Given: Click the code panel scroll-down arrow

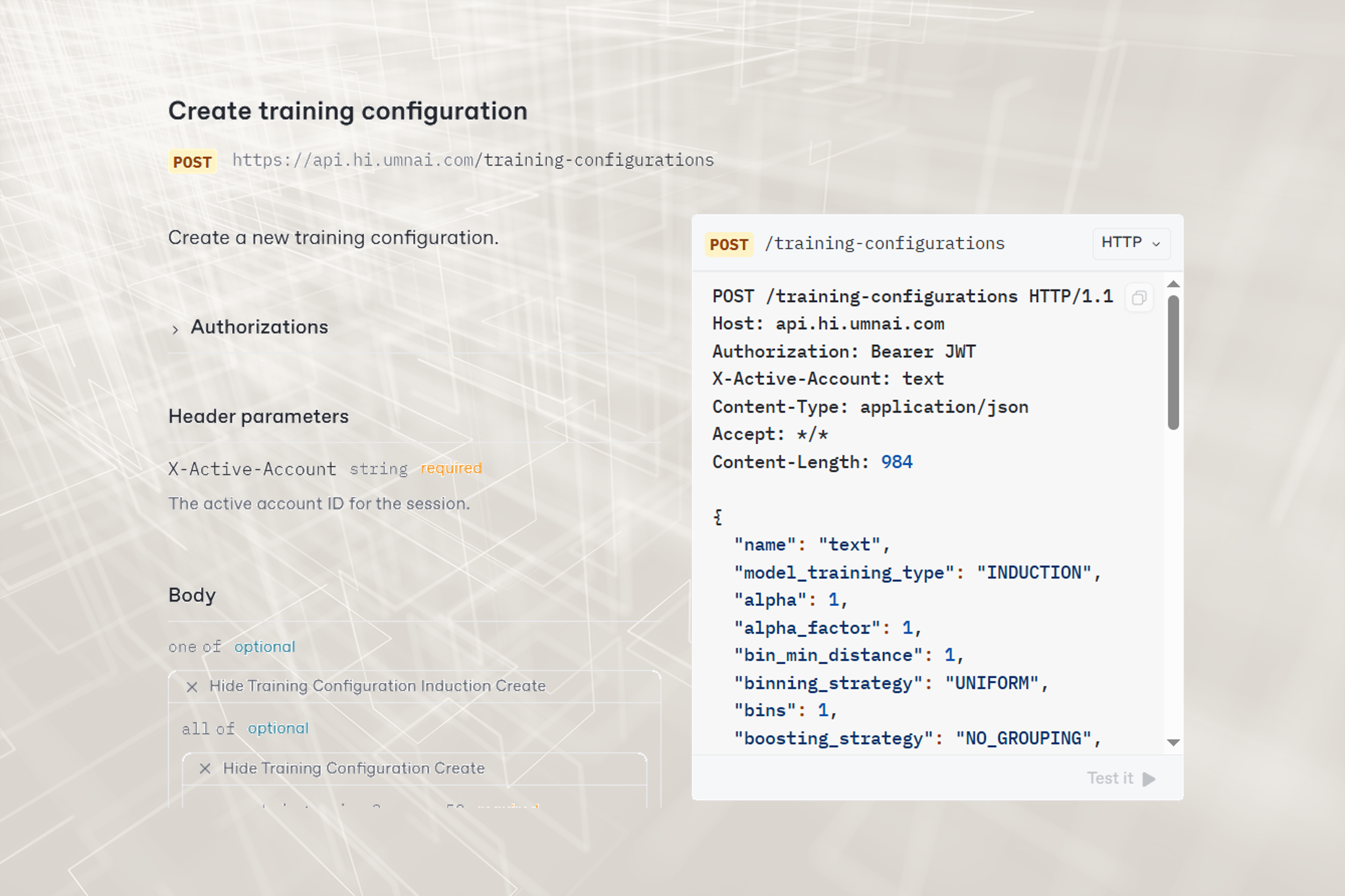Looking at the screenshot, I should (1173, 742).
